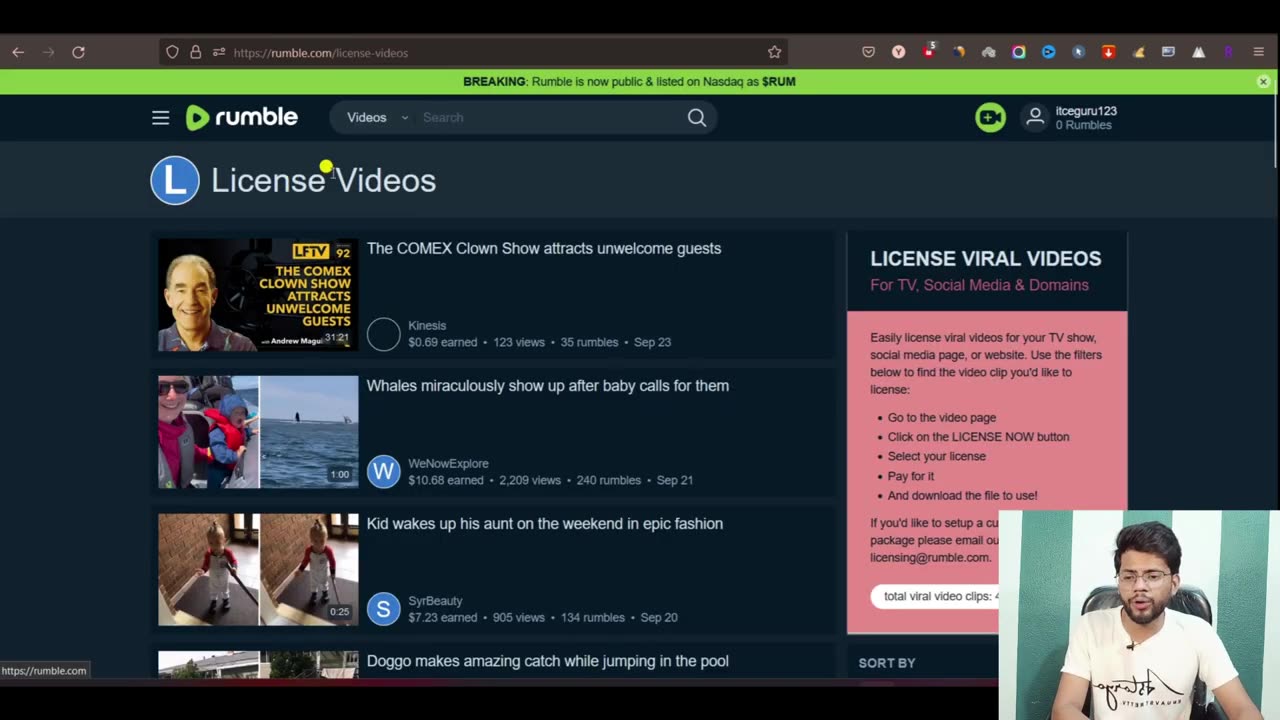Open the site permissions icon in address bar
Screen dimensions: 1280x720
coord(218,52)
